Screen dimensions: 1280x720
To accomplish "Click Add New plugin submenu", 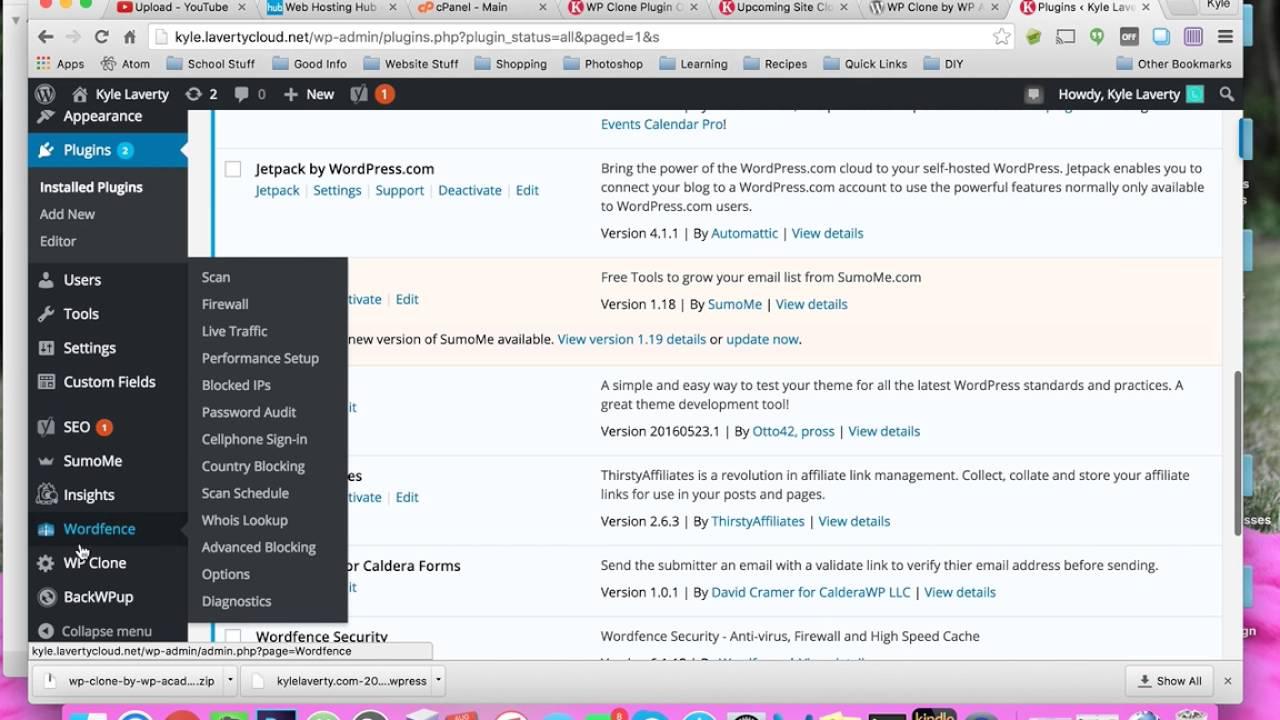I will (67, 214).
